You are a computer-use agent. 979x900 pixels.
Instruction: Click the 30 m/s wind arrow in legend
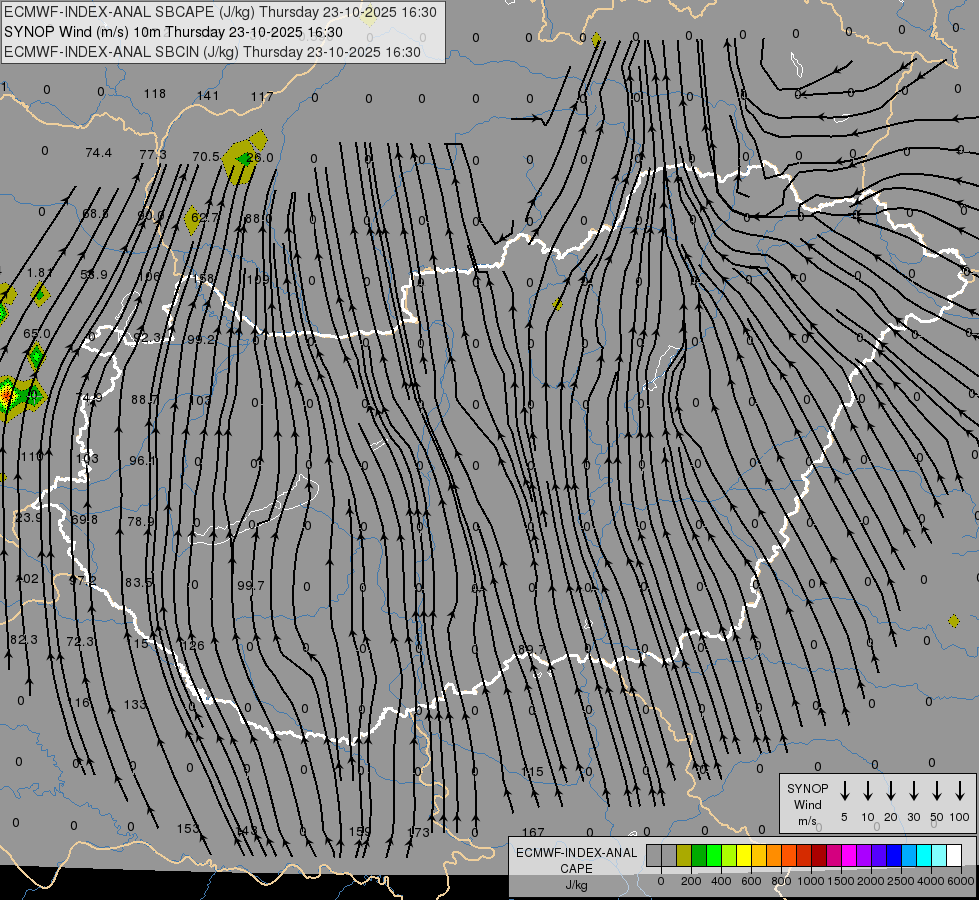pyautogui.click(x=913, y=791)
